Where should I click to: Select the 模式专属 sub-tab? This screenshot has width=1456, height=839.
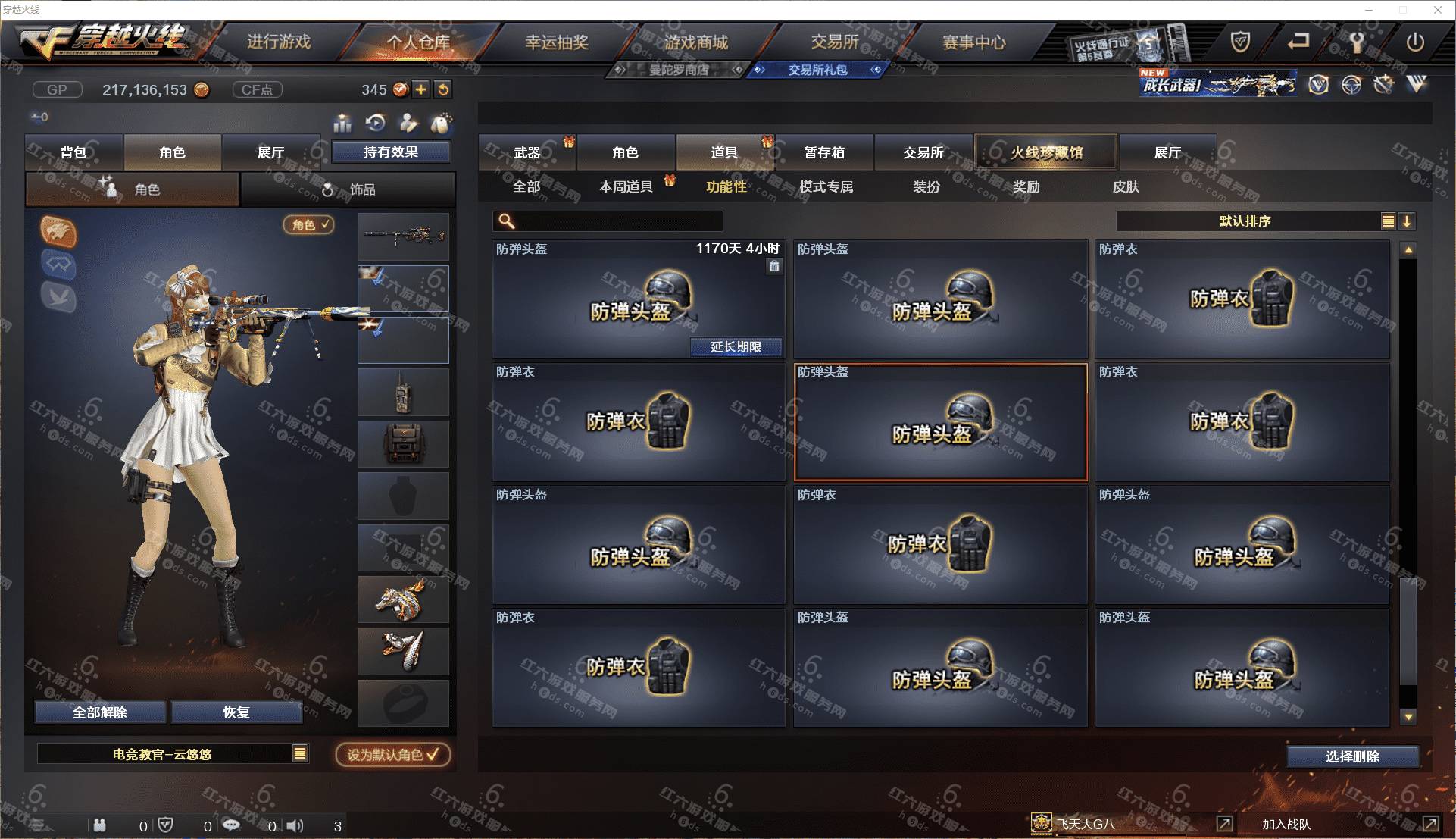(826, 186)
